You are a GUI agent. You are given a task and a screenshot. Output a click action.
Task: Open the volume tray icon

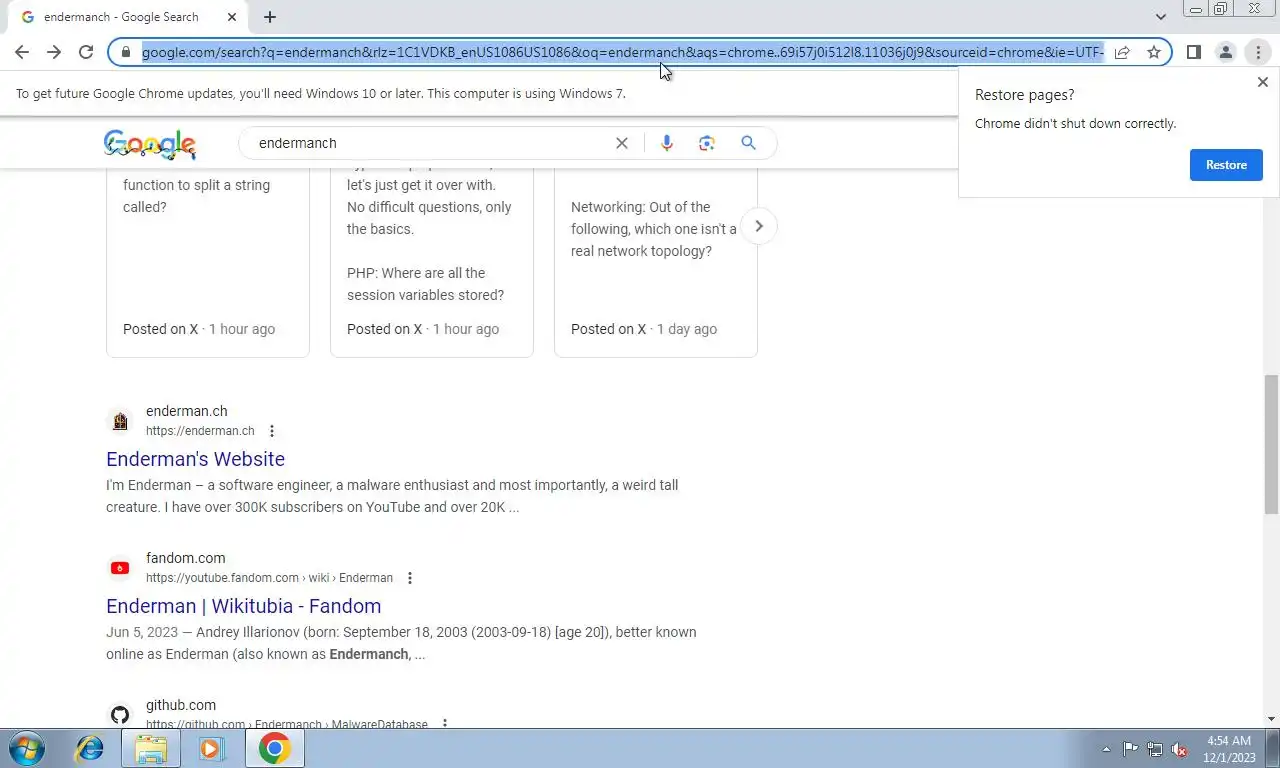click(x=1179, y=749)
